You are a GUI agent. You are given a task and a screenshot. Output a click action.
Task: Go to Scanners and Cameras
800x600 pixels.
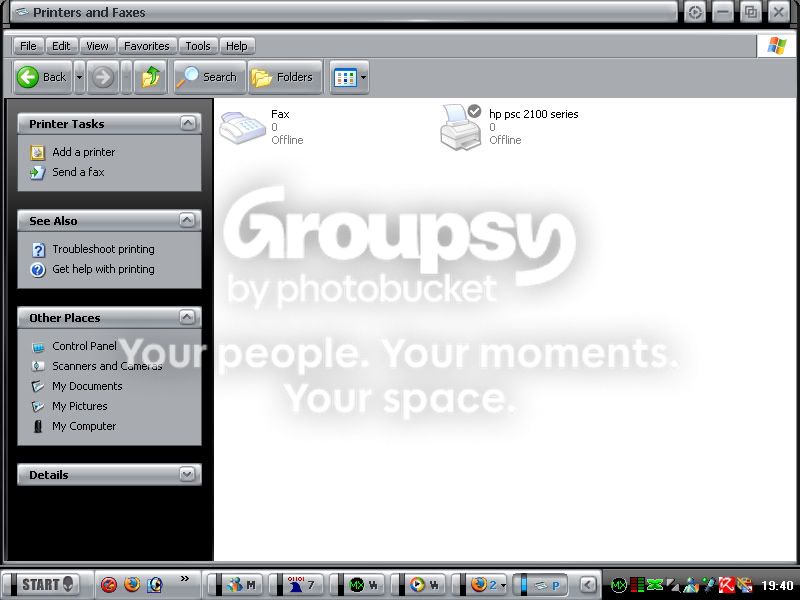(x=107, y=366)
